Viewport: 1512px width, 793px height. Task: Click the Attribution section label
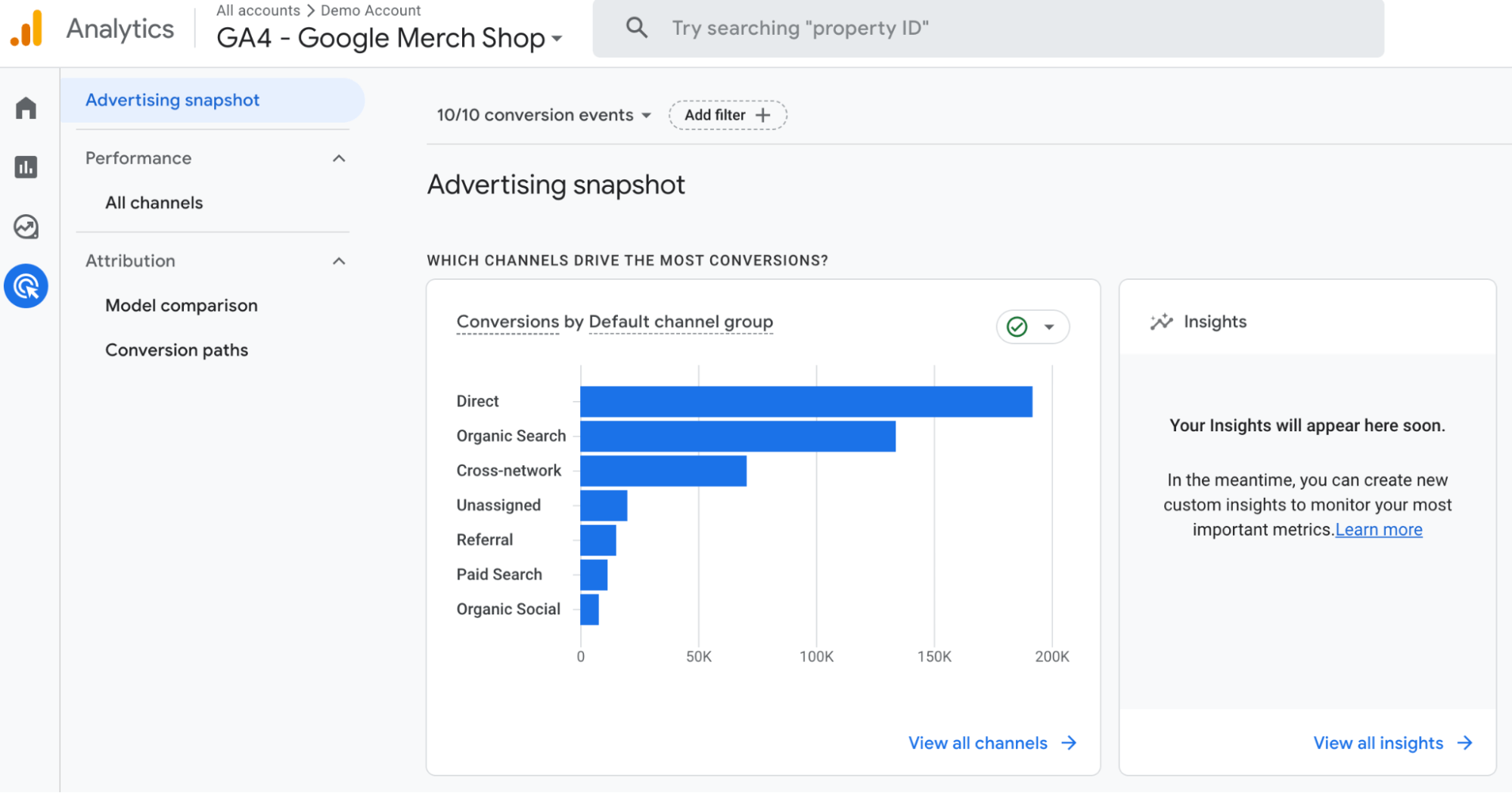(x=130, y=261)
